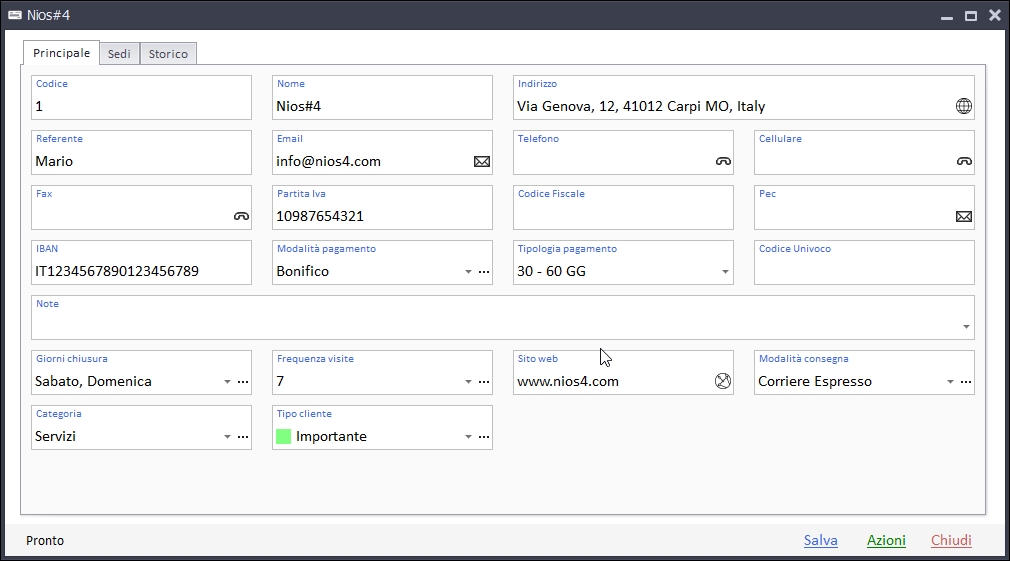Click the phone icon in Cellulare field

pyautogui.click(x=964, y=161)
